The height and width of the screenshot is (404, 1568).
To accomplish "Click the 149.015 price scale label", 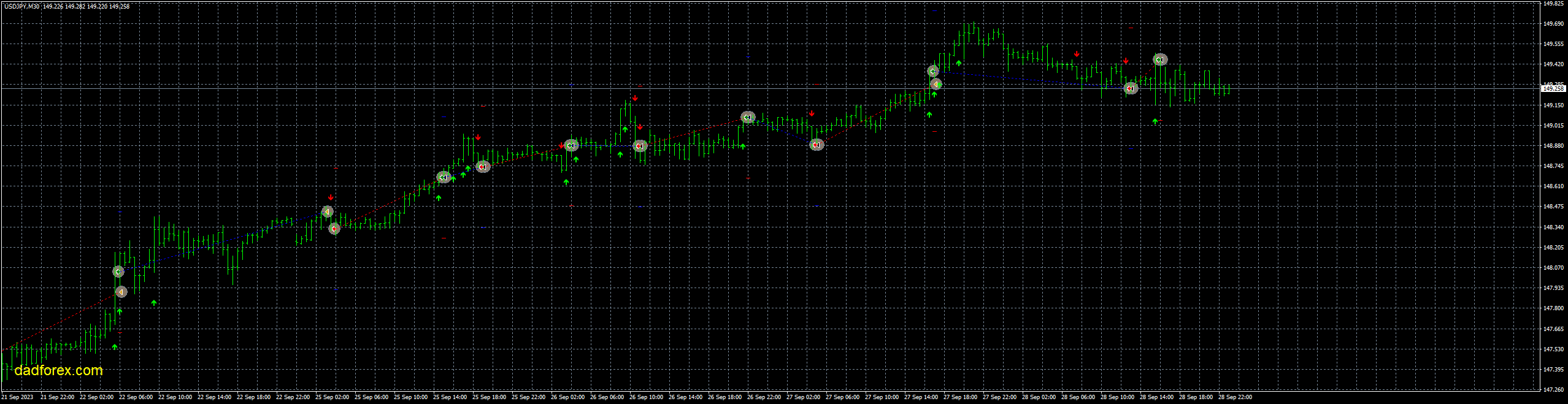I will 1553,126.
